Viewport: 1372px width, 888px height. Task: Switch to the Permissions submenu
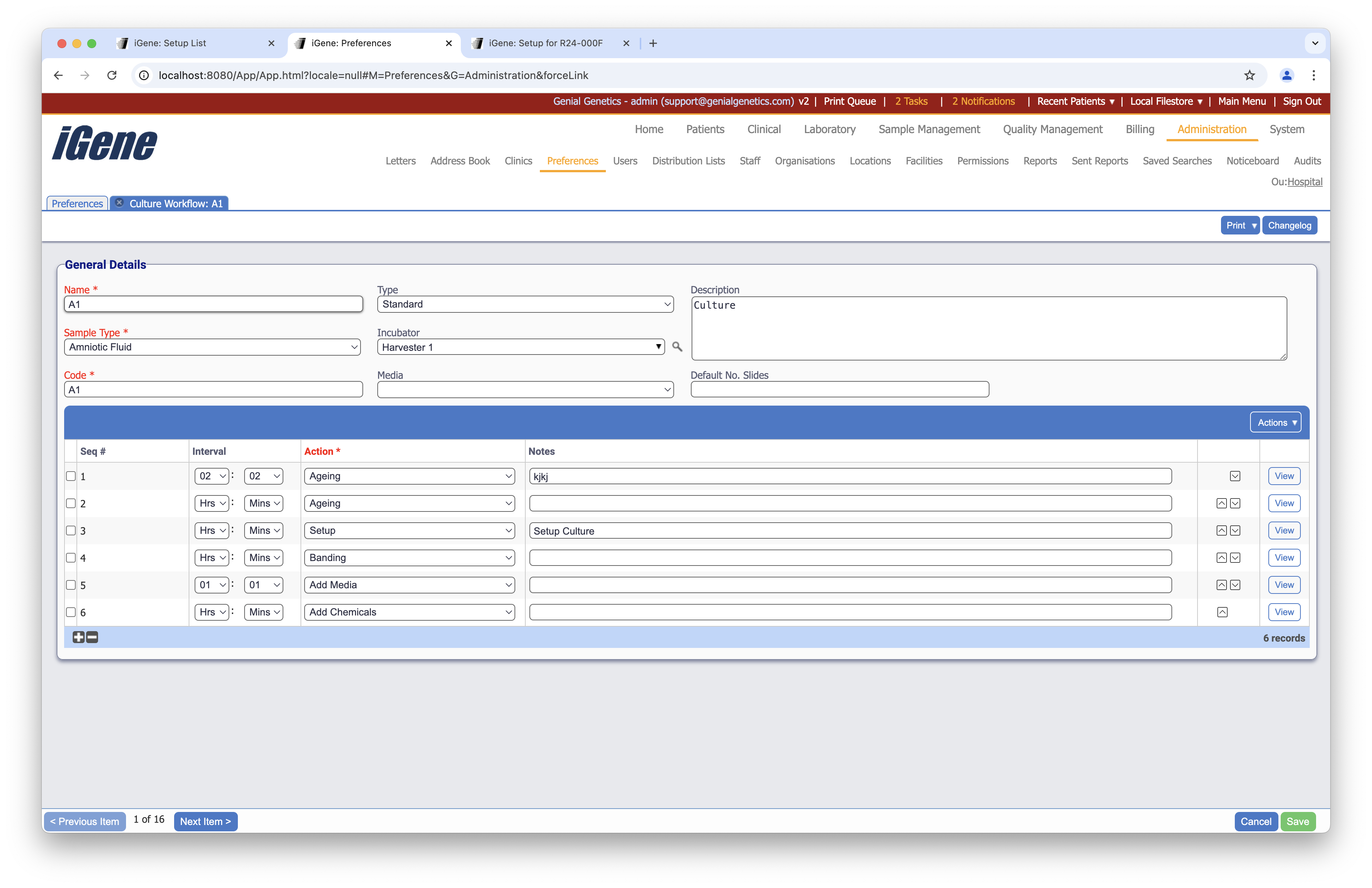point(982,161)
